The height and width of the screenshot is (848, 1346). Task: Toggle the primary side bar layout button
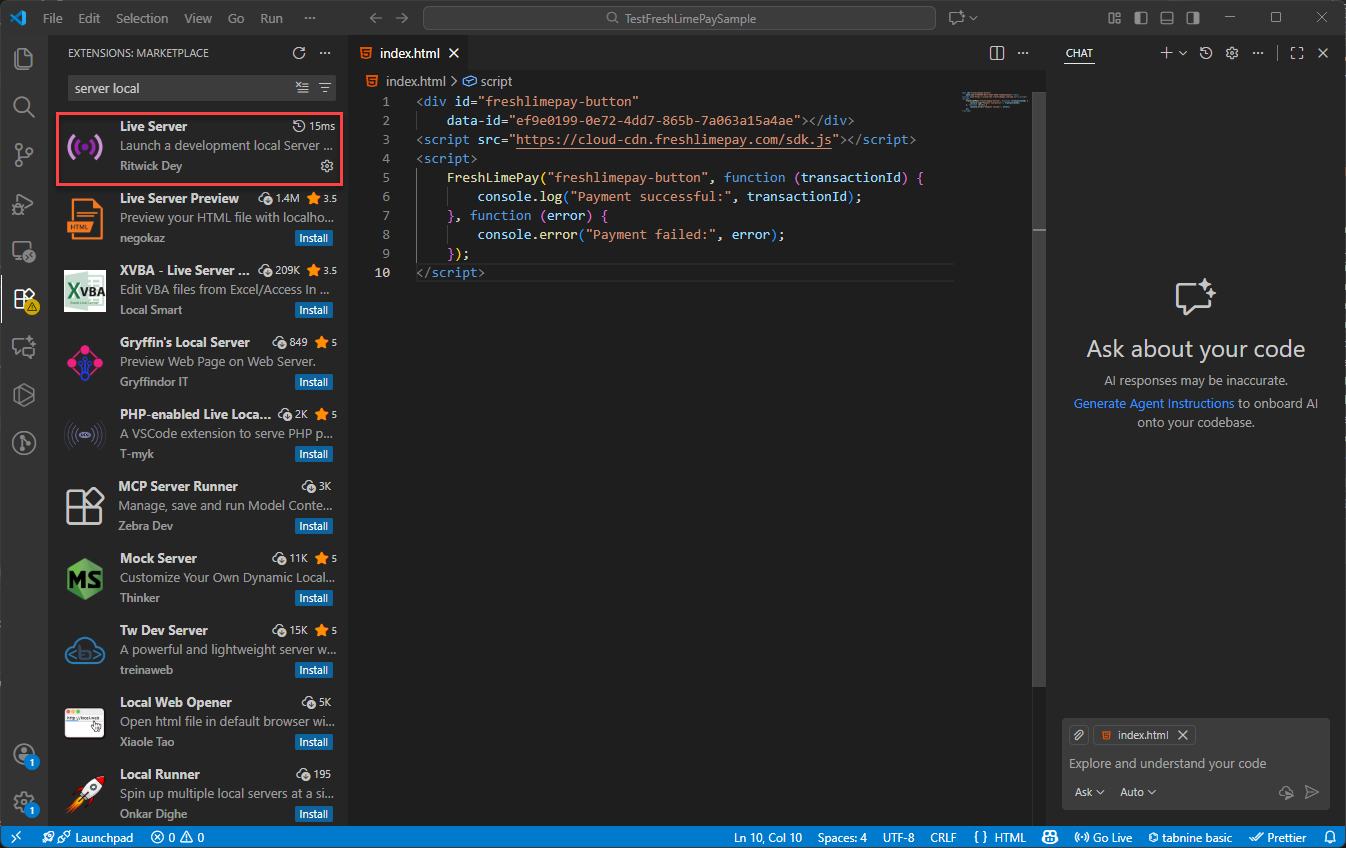(x=1140, y=18)
